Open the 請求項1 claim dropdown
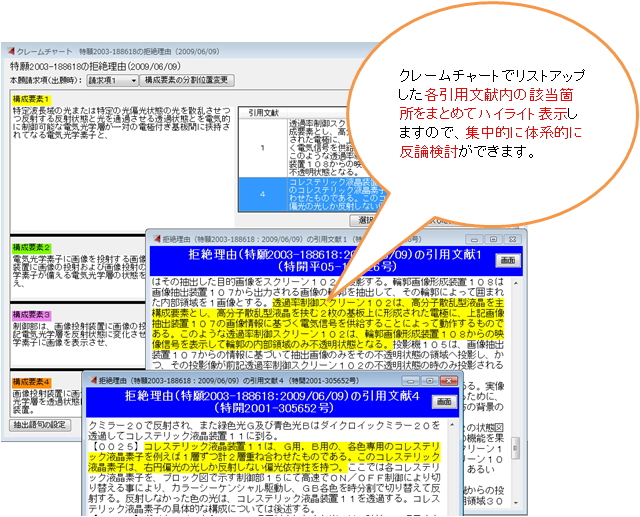 [110, 80]
